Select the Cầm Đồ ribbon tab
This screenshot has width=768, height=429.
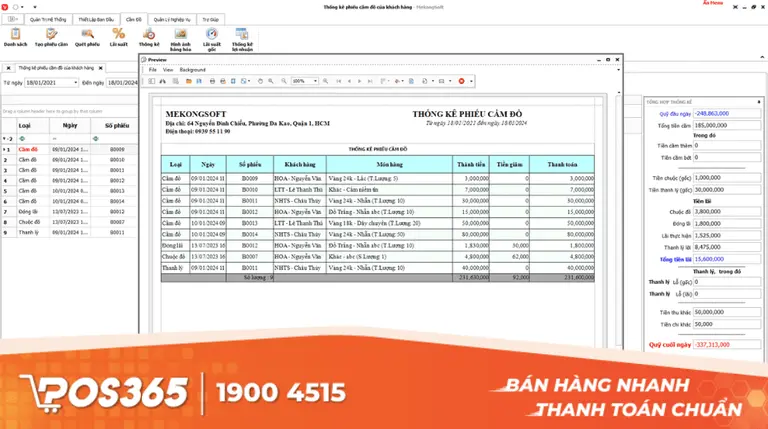click(x=133, y=20)
